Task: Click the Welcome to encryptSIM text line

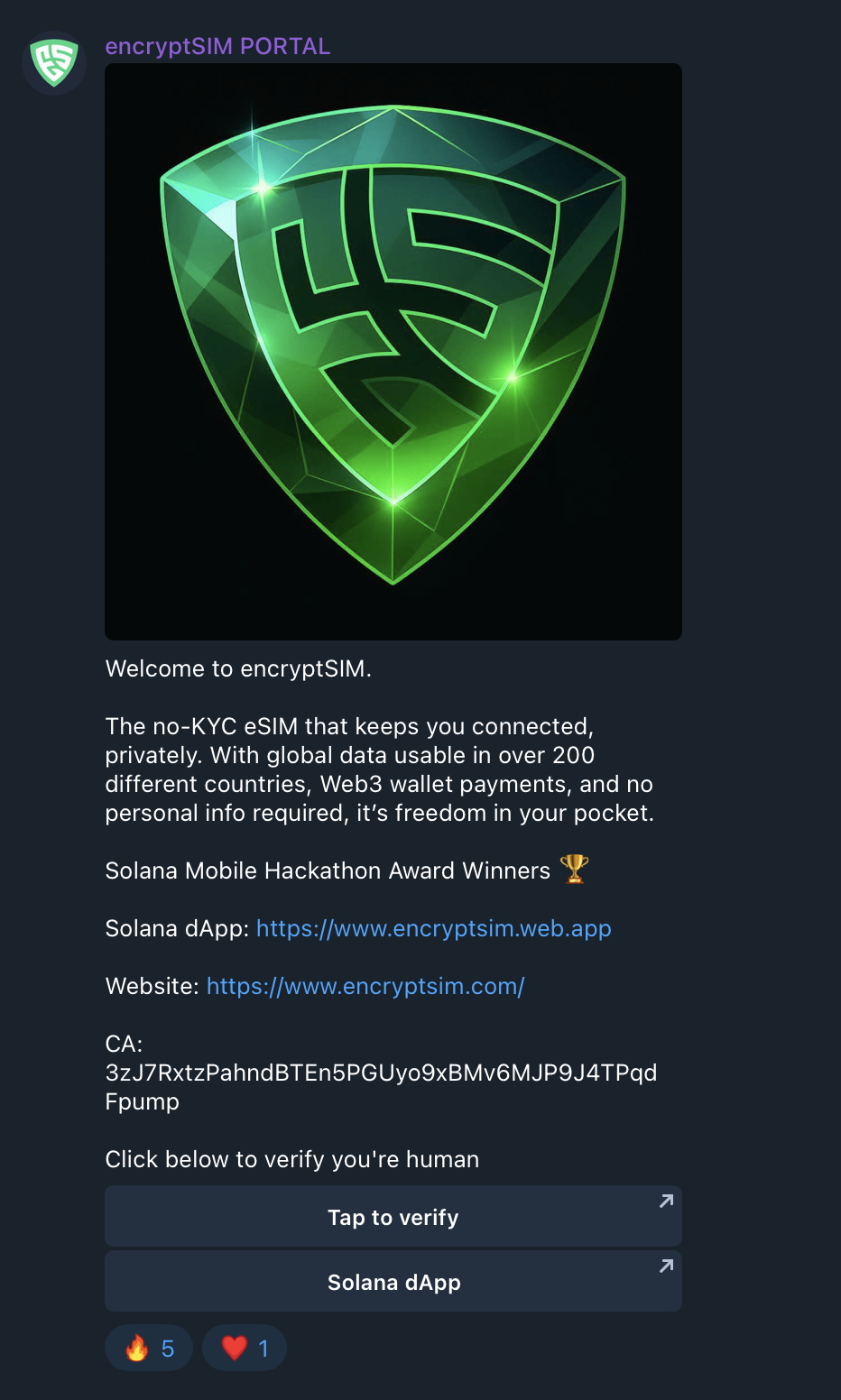Action: [x=238, y=668]
